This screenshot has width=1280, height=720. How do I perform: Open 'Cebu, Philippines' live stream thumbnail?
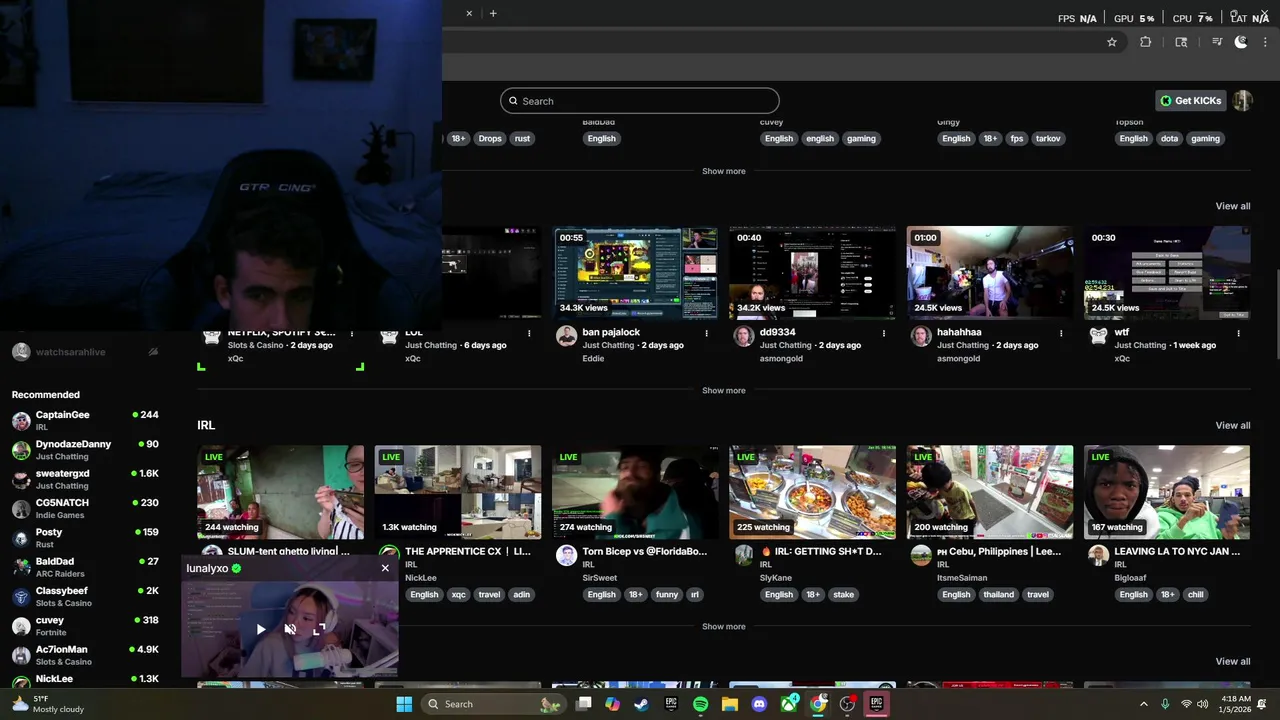point(990,492)
